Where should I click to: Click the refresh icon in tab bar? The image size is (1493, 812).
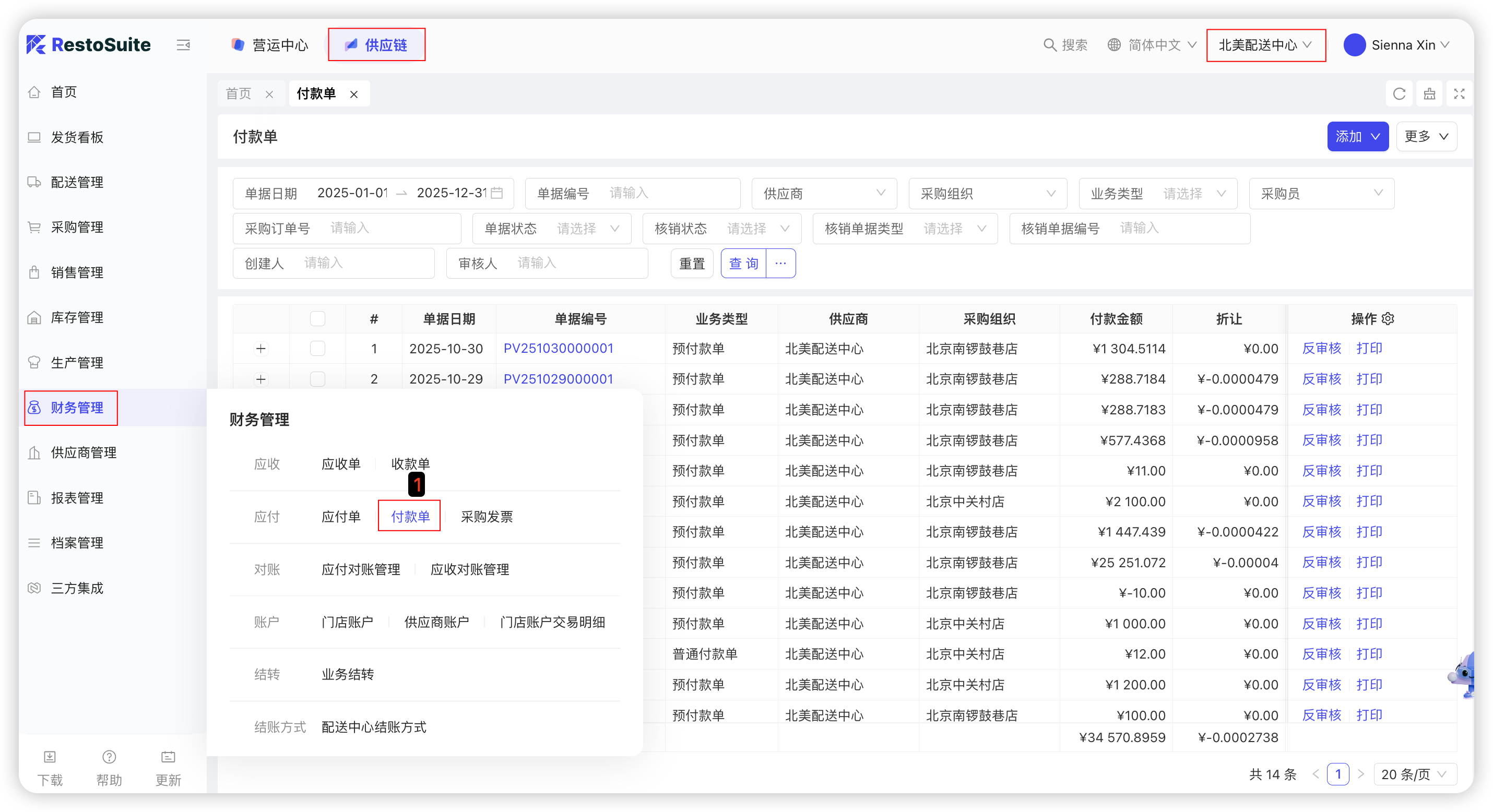[x=1399, y=94]
